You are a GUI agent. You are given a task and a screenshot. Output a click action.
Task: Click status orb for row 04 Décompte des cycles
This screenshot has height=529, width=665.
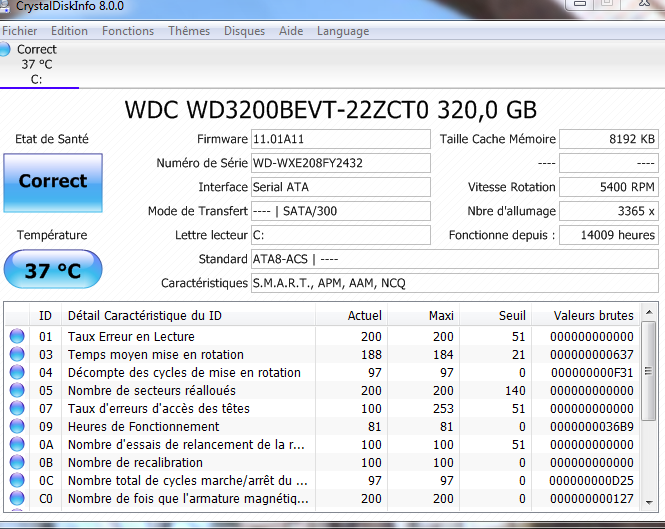(x=17, y=372)
